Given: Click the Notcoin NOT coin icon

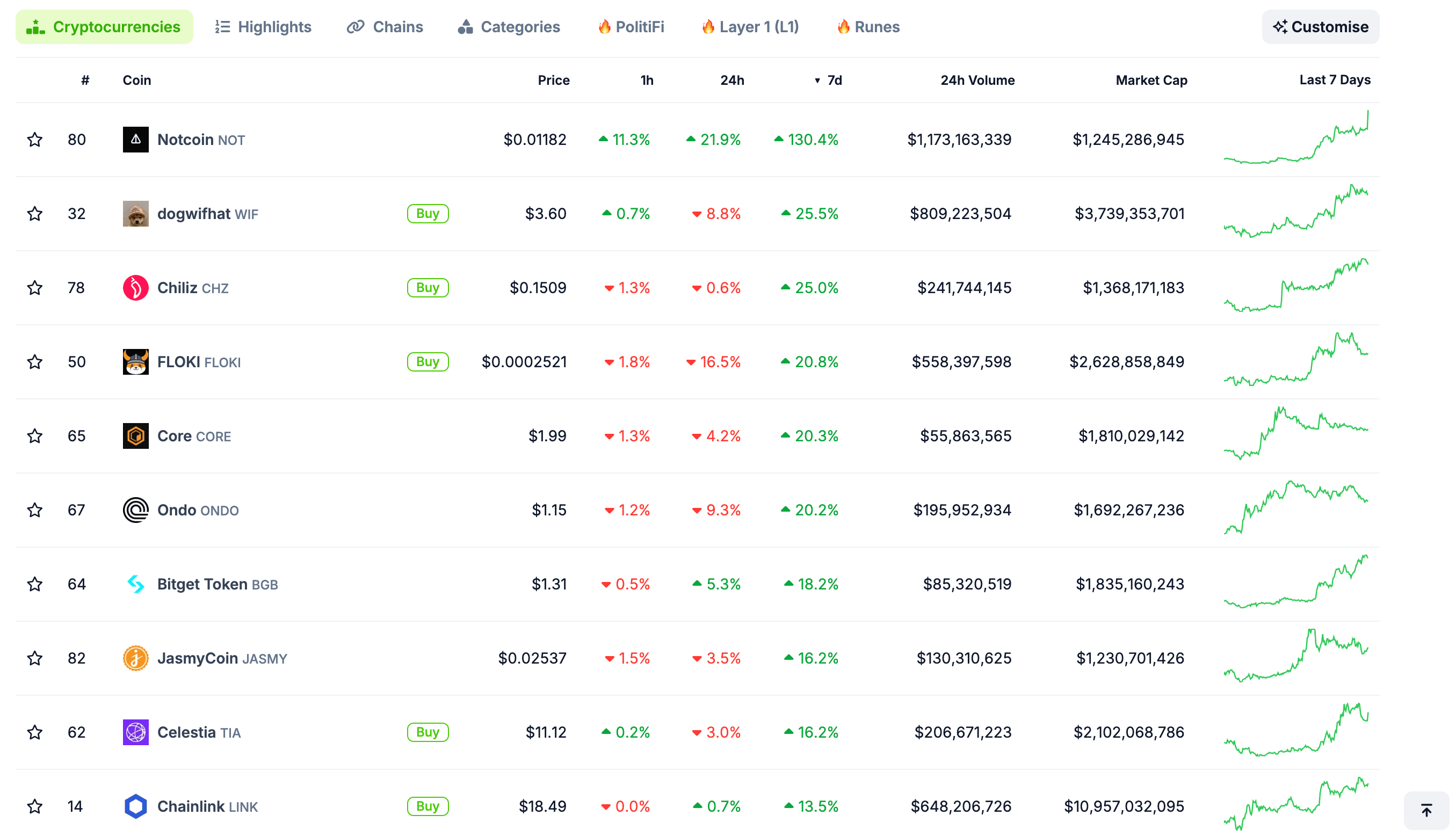Looking at the screenshot, I should click(x=135, y=139).
